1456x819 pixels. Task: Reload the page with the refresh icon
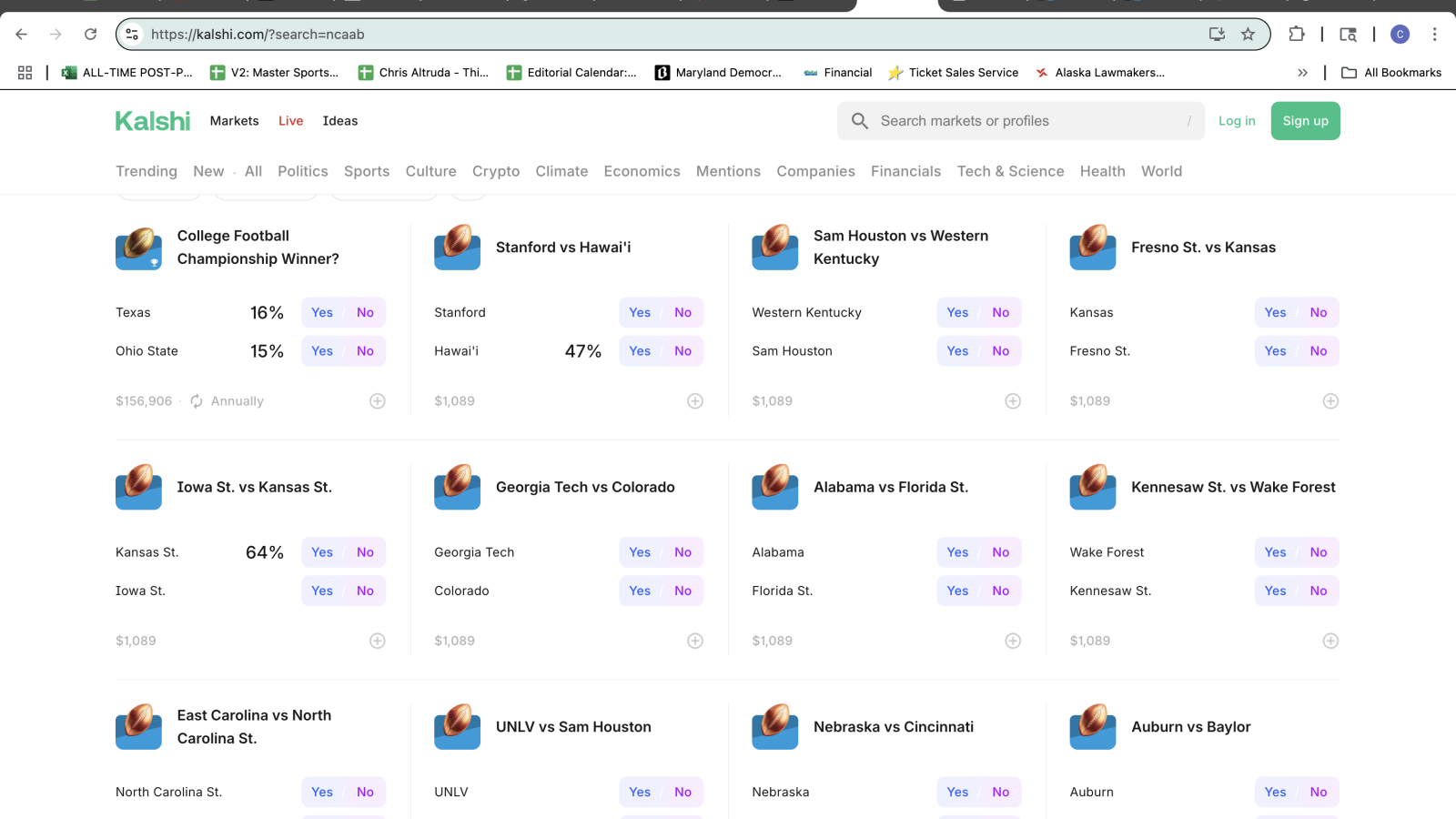(90, 35)
